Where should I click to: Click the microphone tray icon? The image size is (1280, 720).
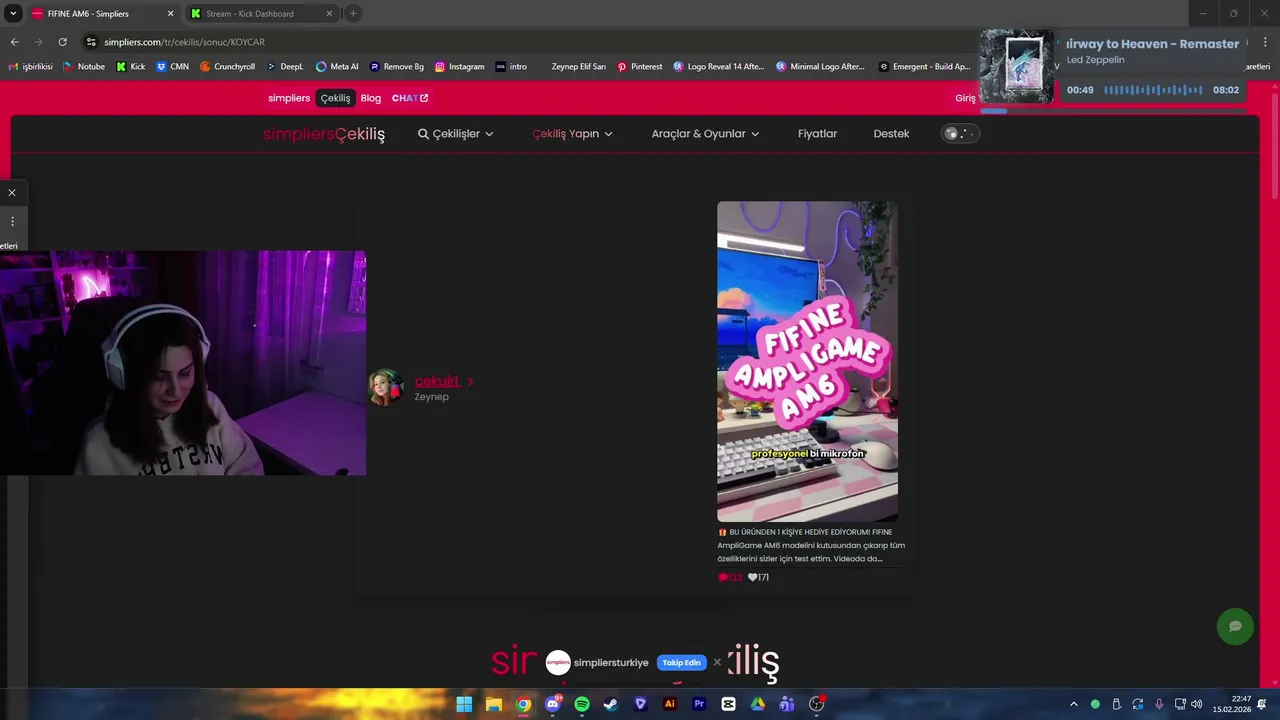[1159, 704]
